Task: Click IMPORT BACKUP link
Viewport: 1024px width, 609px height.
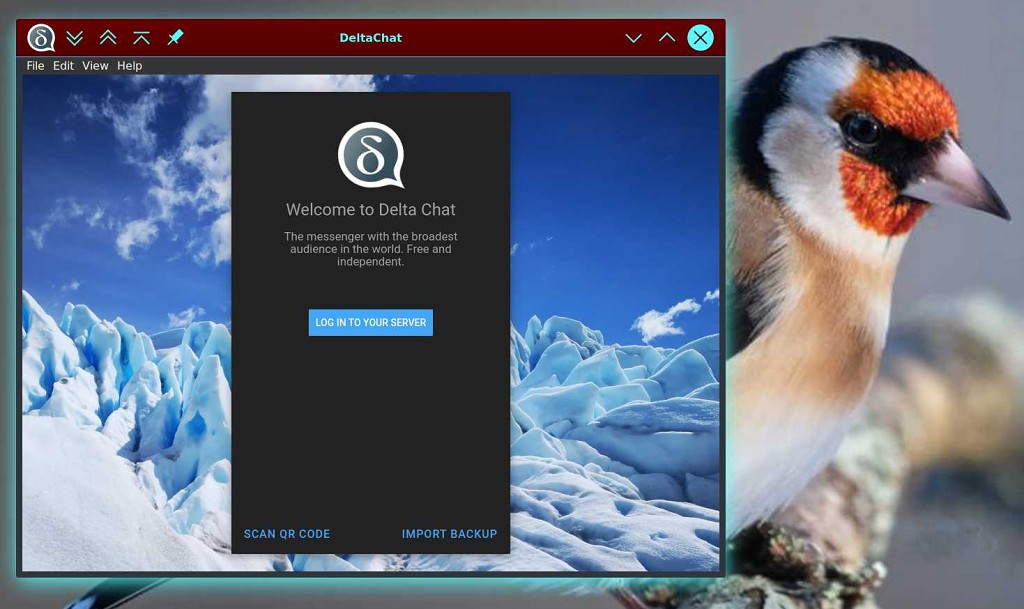Action: point(449,534)
